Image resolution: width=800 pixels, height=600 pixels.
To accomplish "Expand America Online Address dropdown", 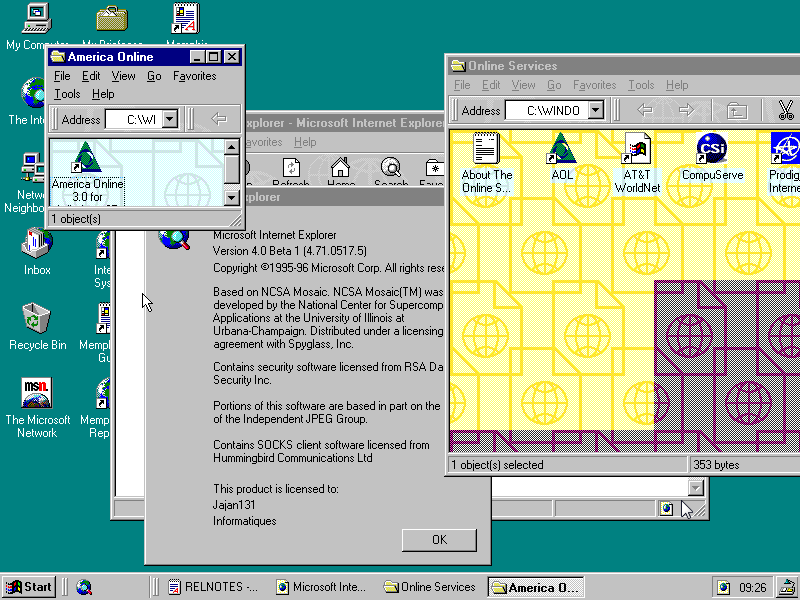I will point(170,119).
